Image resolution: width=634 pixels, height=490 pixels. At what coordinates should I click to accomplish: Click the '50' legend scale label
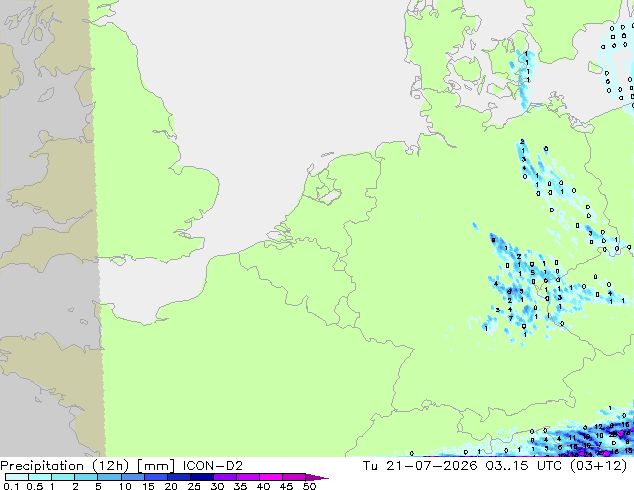[309, 486]
